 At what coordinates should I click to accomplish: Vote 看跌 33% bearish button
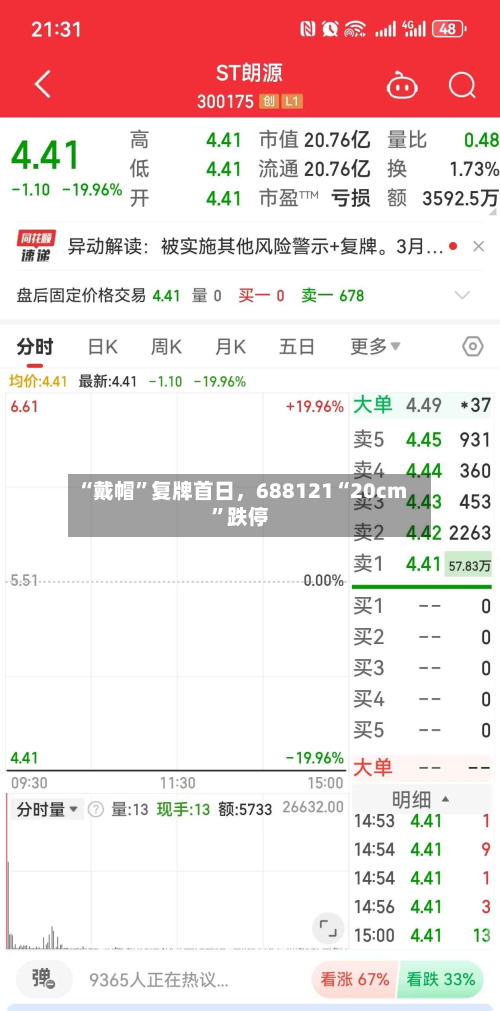tap(441, 979)
